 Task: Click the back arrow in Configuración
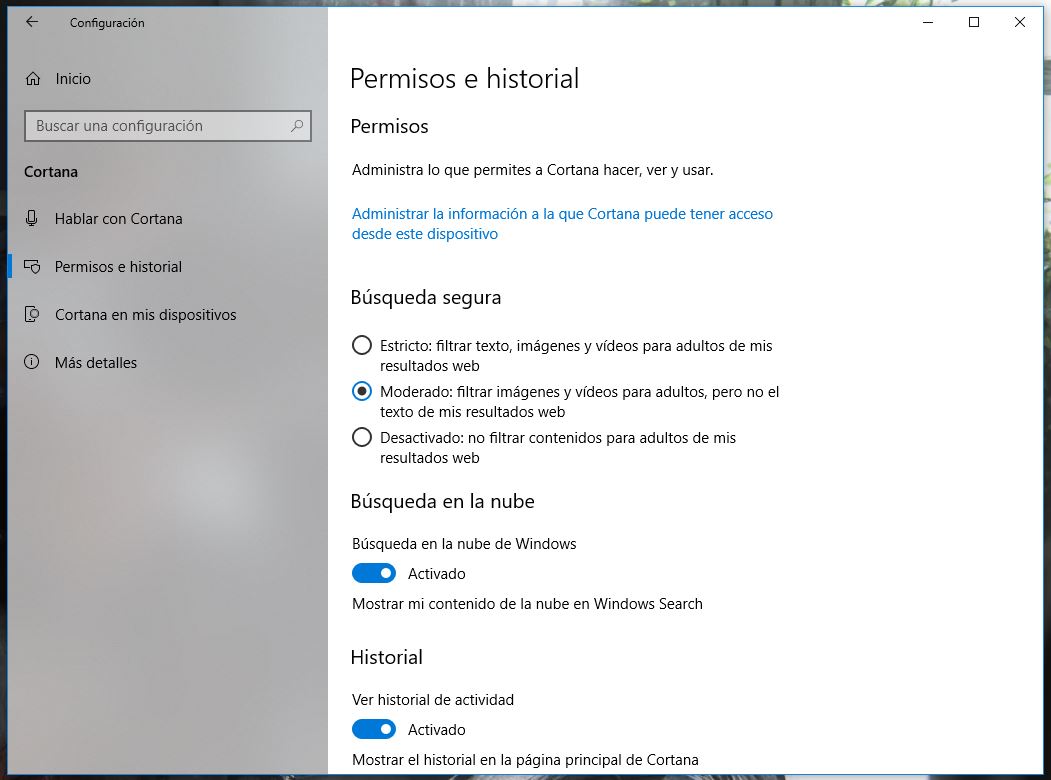click(x=32, y=22)
